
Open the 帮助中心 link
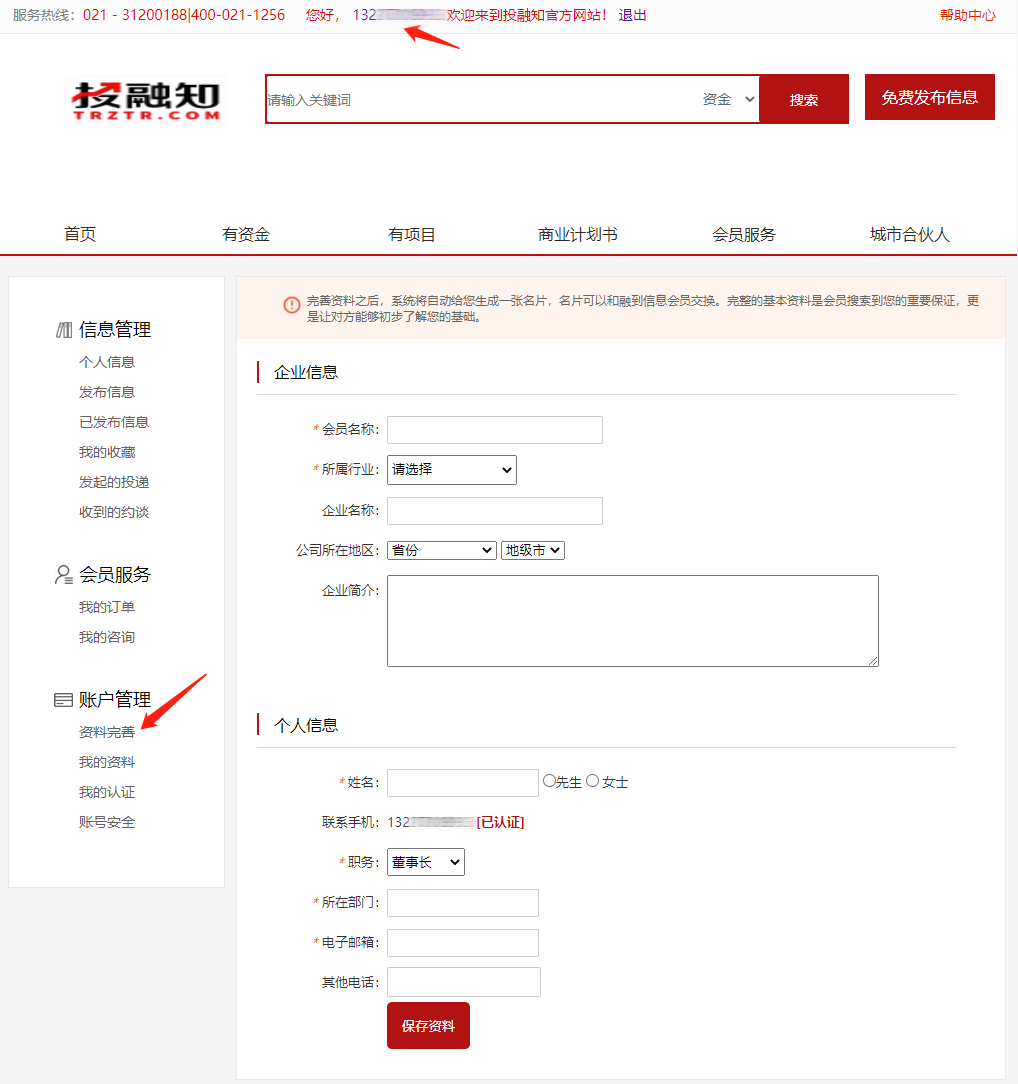(x=967, y=14)
